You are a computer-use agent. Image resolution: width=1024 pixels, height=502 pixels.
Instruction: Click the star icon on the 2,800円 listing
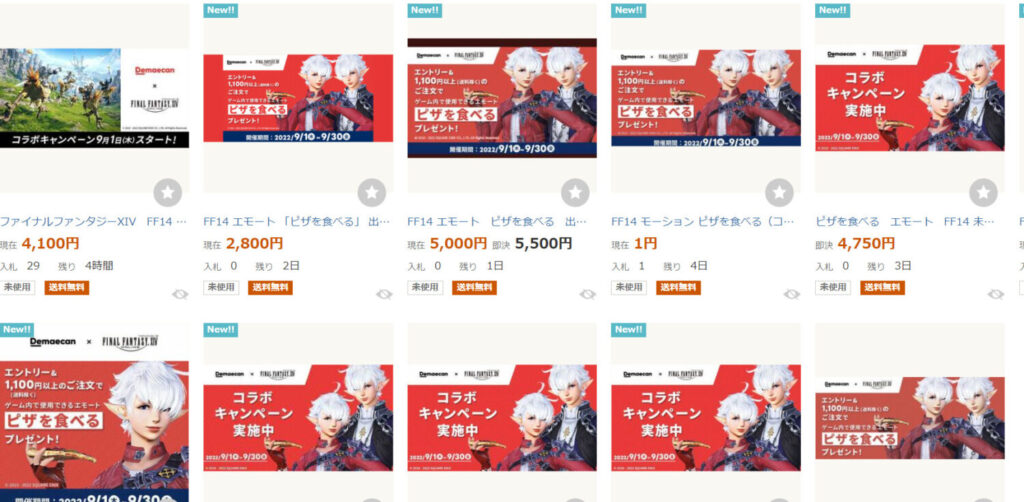[x=372, y=193]
